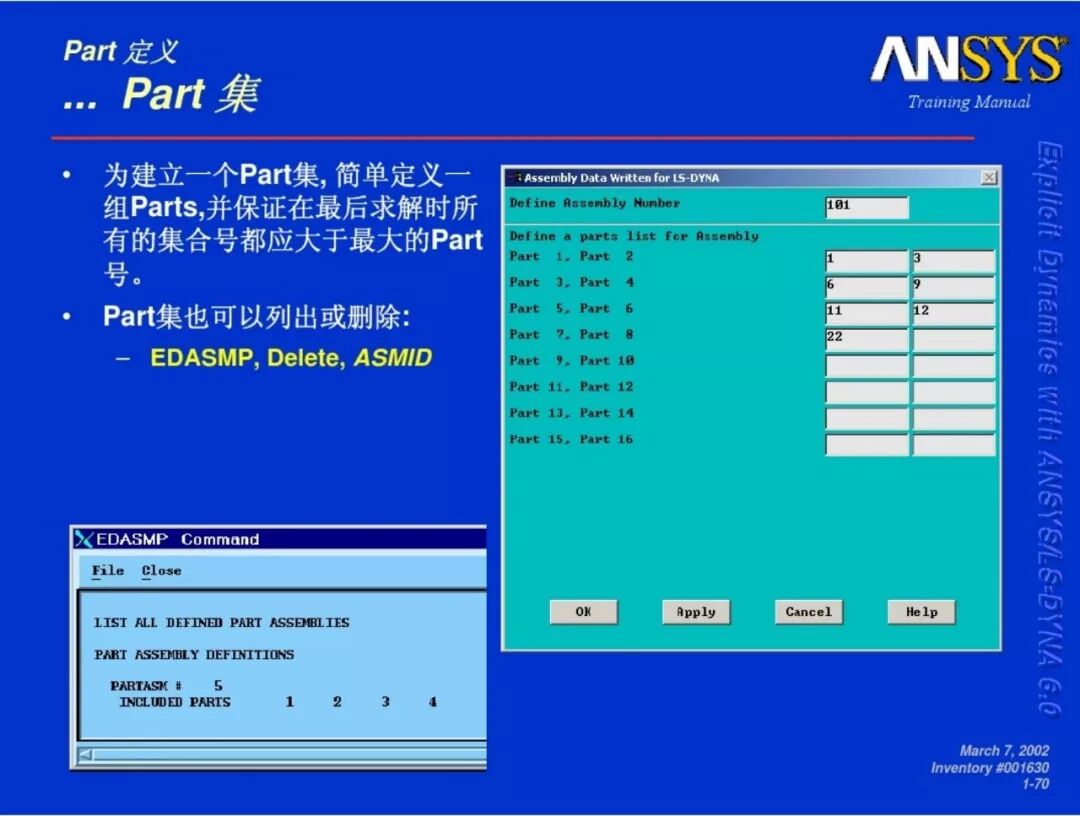
Task: Click the empty Part 10 input field
Action: [954, 364]
